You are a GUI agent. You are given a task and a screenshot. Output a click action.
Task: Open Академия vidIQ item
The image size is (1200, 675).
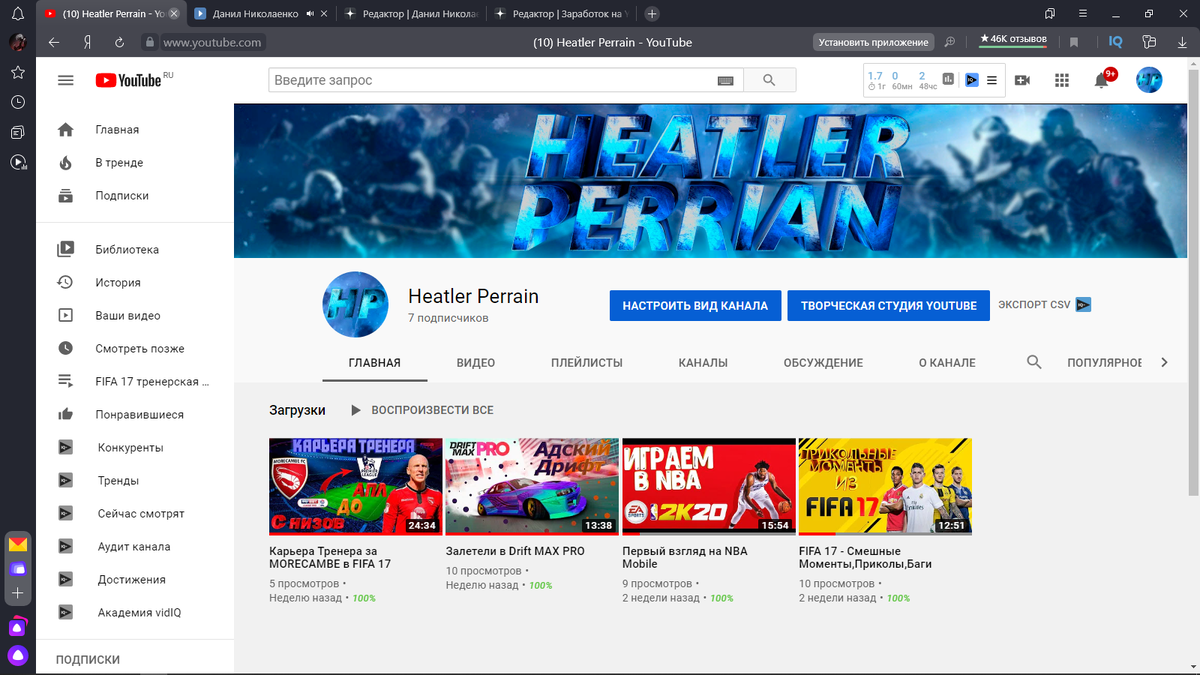click(x=135, y=613)
